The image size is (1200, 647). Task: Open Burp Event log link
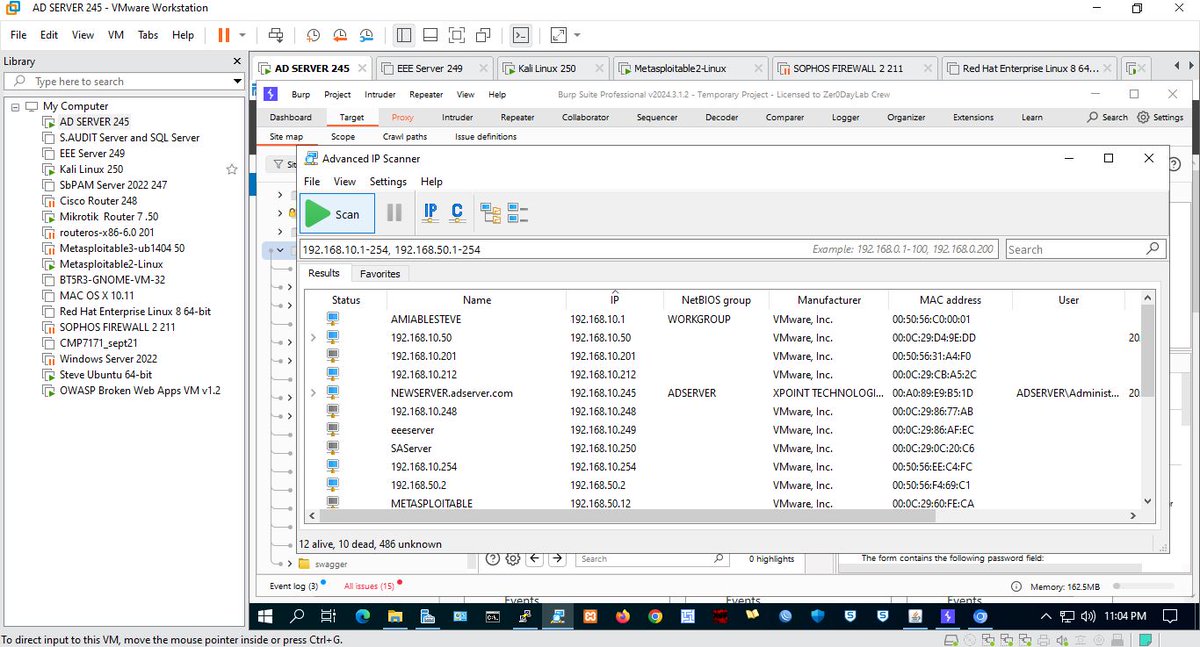tap(294, 586)
